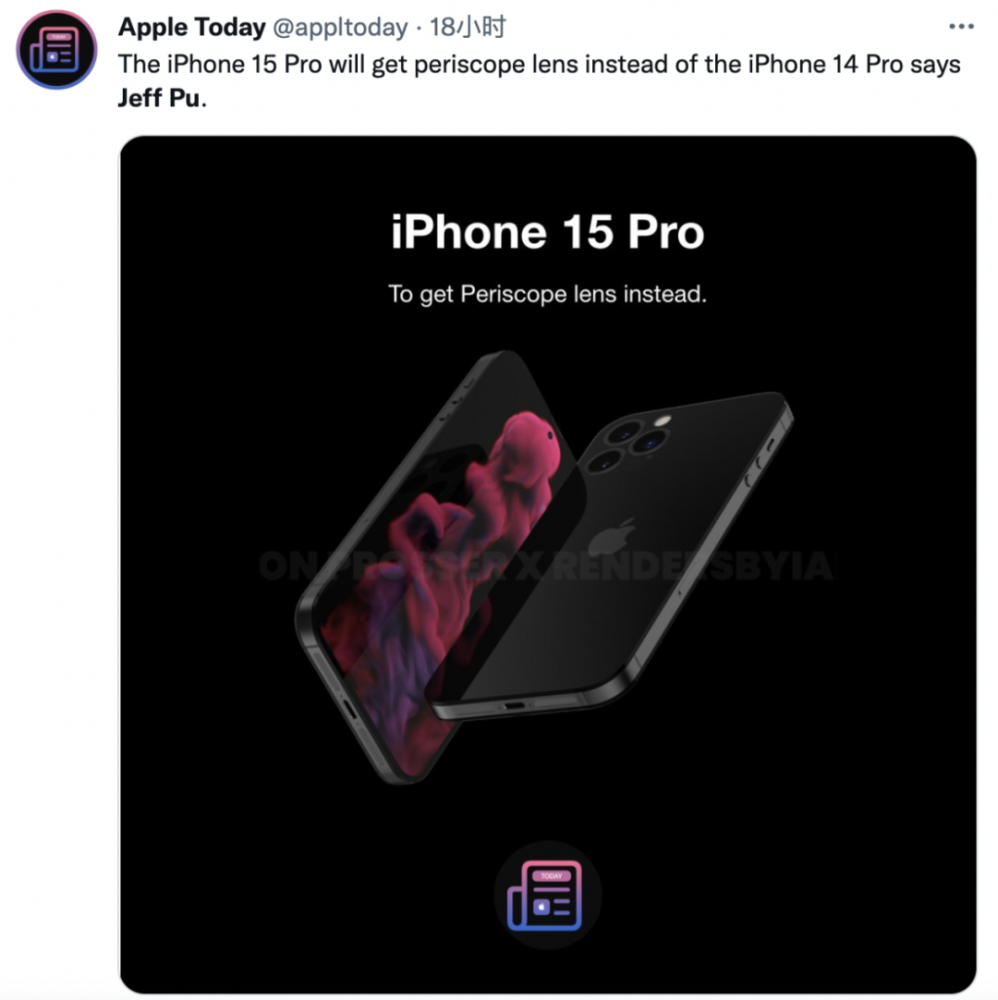
Task: Click the iPhone 15 Pro headline in image
Action: click(x=548, y=232)
